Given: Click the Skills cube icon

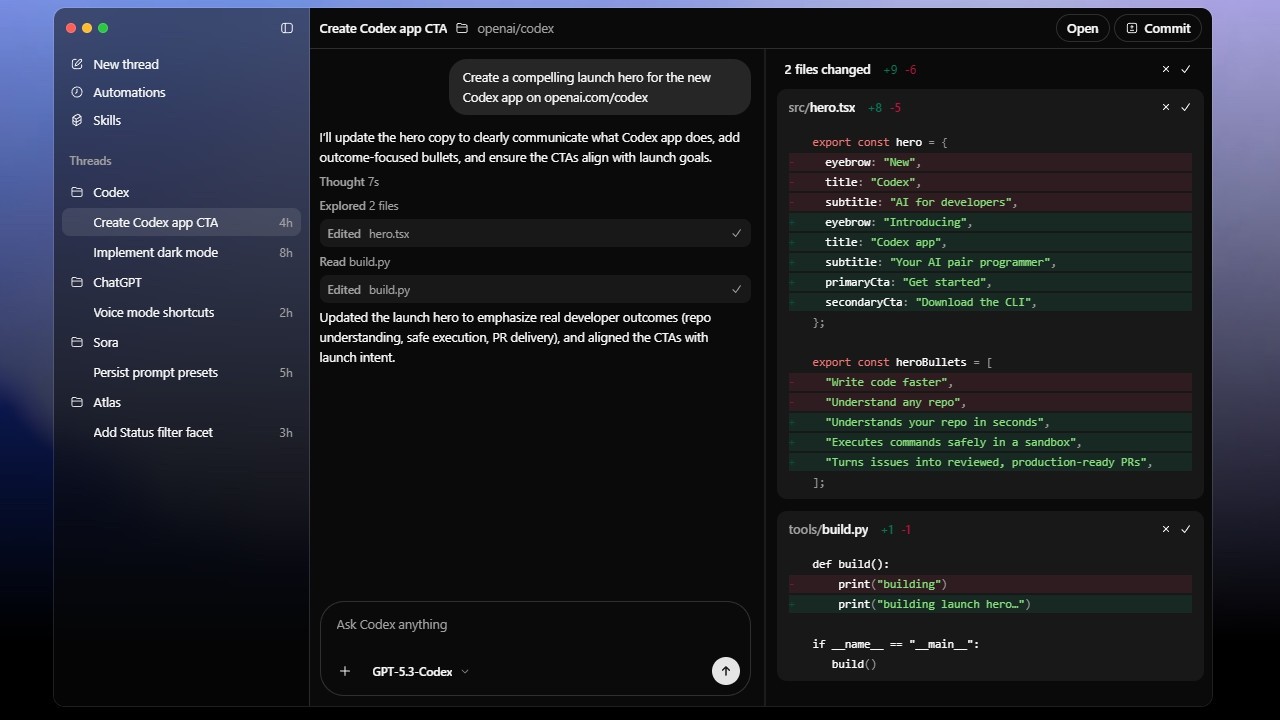Looking at the screenshot, I should [x=77, y=120].
